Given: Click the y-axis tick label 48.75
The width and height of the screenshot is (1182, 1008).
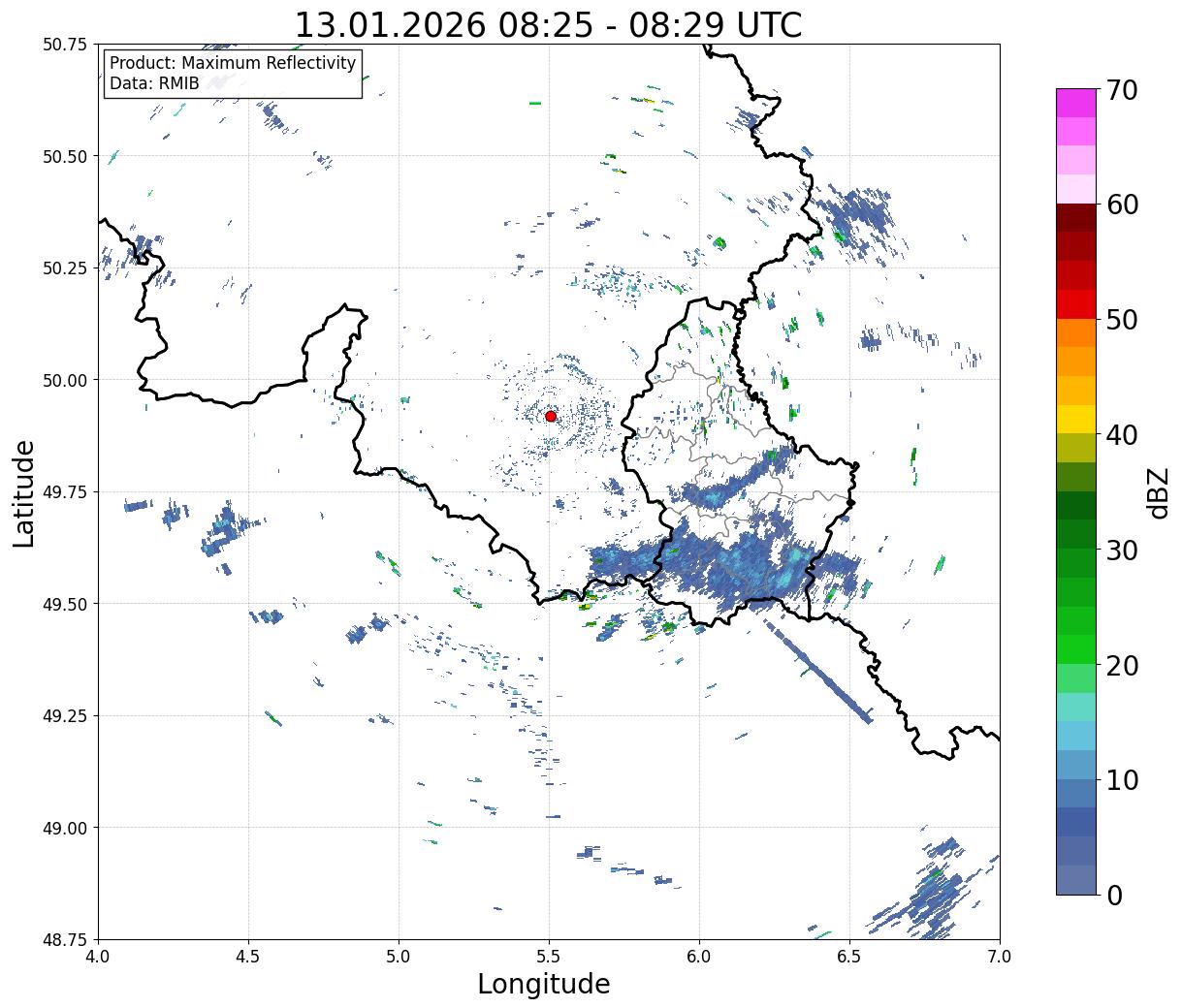Looking at the screenshot, I should pyautogui.click(x=65, y=939).
